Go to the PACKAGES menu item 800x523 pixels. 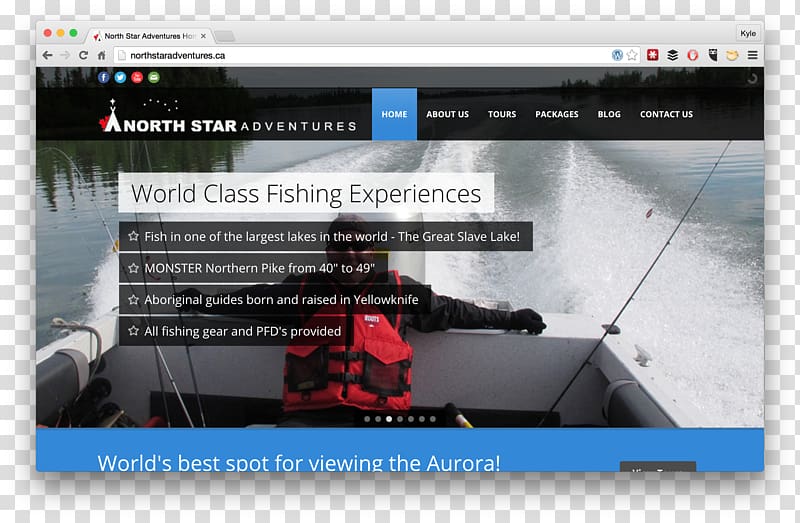[x=557, y=114]
